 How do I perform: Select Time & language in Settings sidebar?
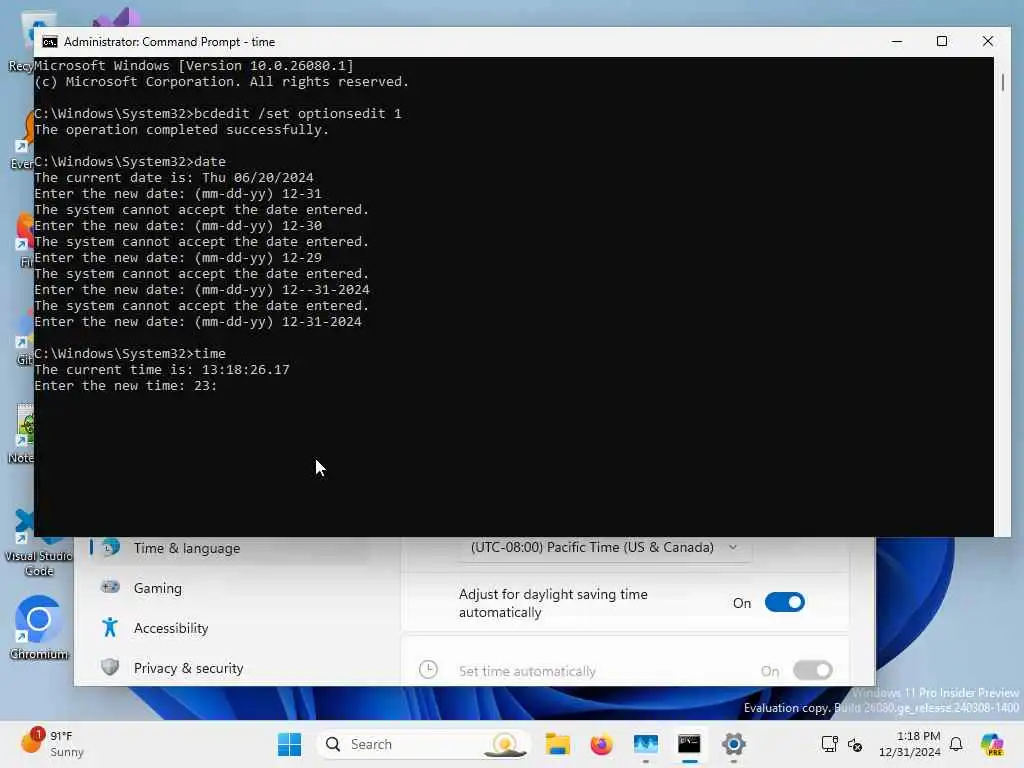pos(187,548)
